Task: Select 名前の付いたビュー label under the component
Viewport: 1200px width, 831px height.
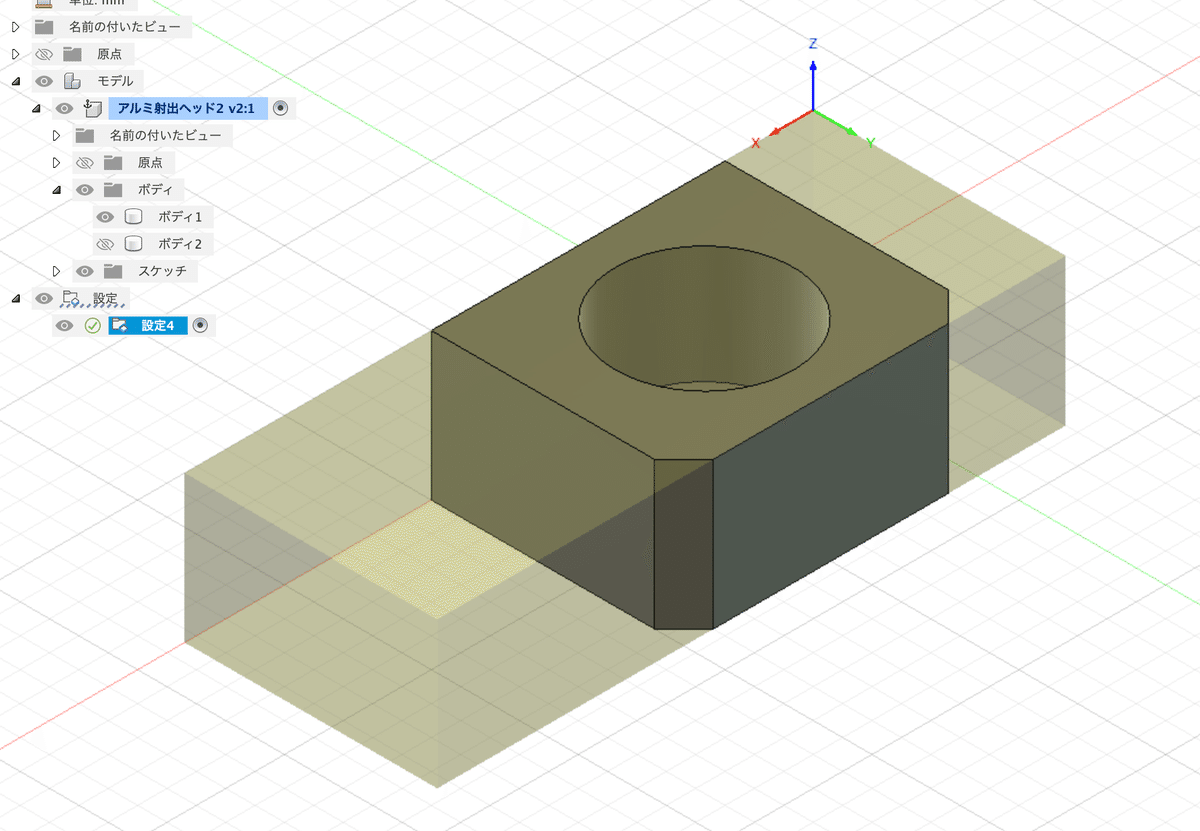Action: [x=166, y=135]
